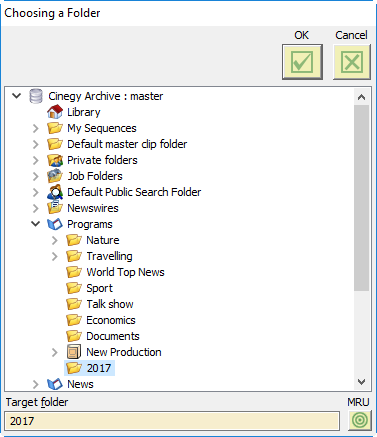Expand the Private folders node
Viewport: 377px width, 437px height.
click(x=36, y=160)
